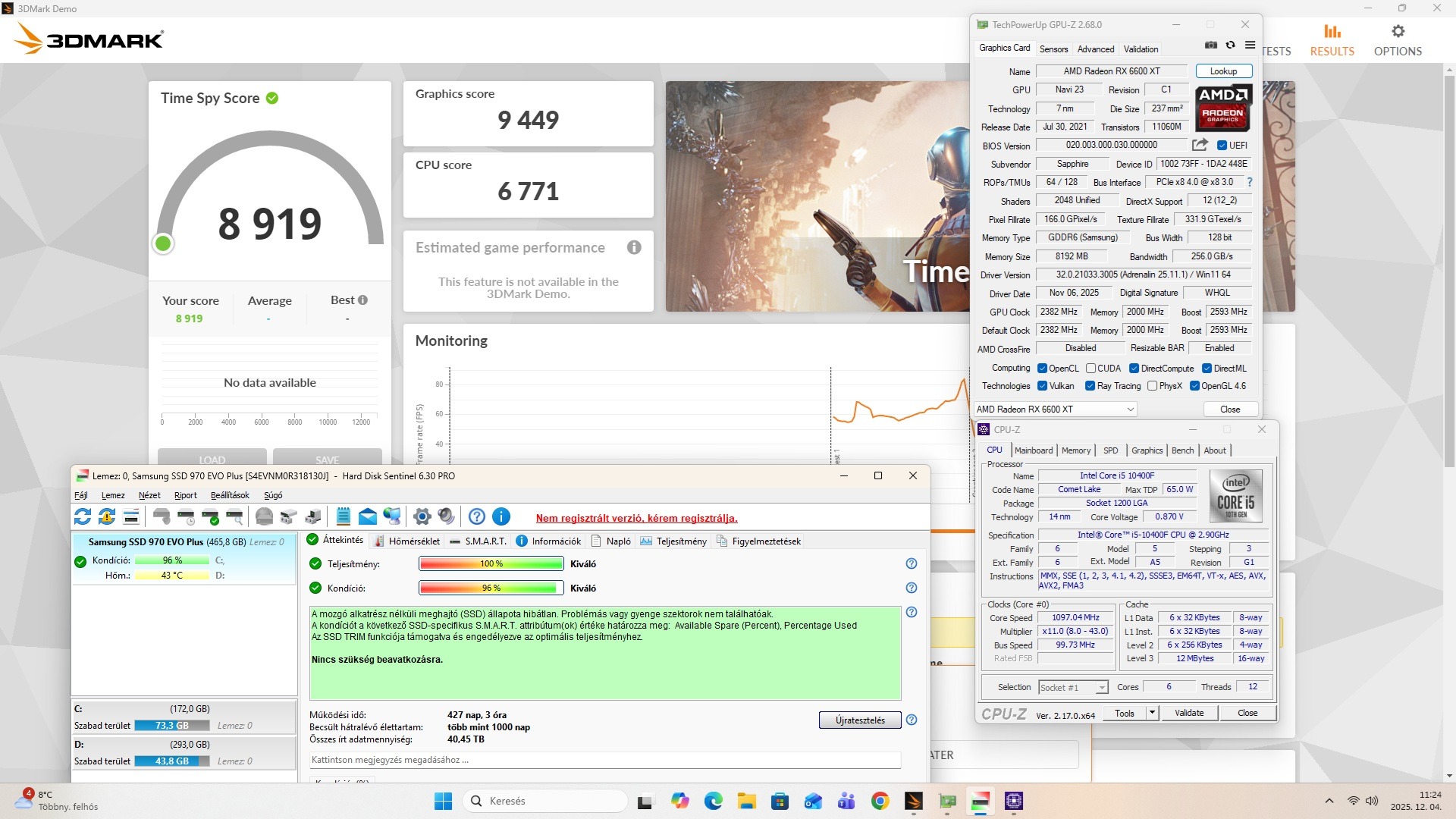Switch to GPU-Z Sensors tab

click(1053, 49)
